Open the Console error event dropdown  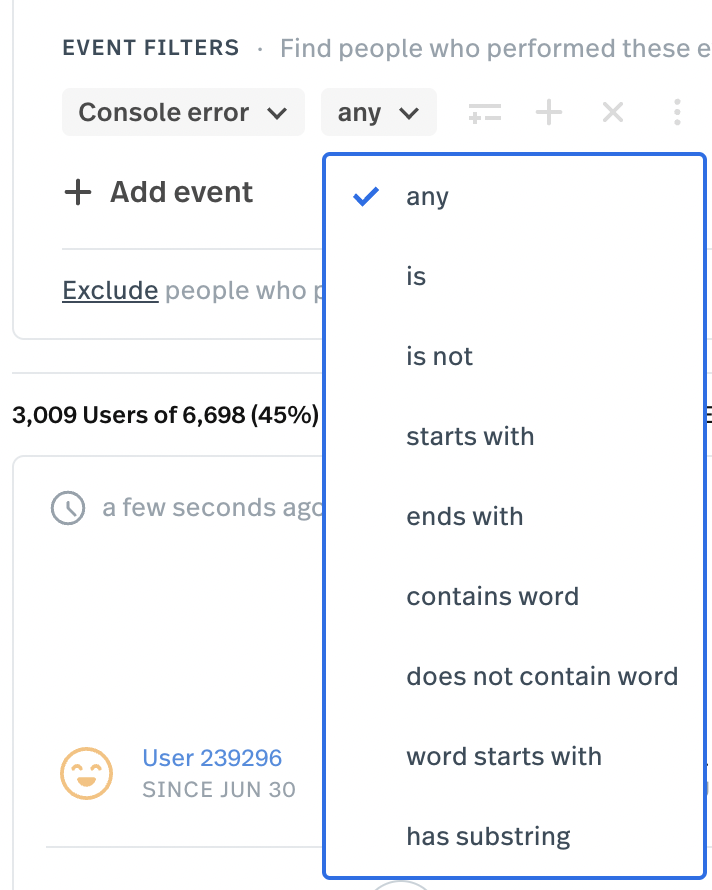(183, 112)
